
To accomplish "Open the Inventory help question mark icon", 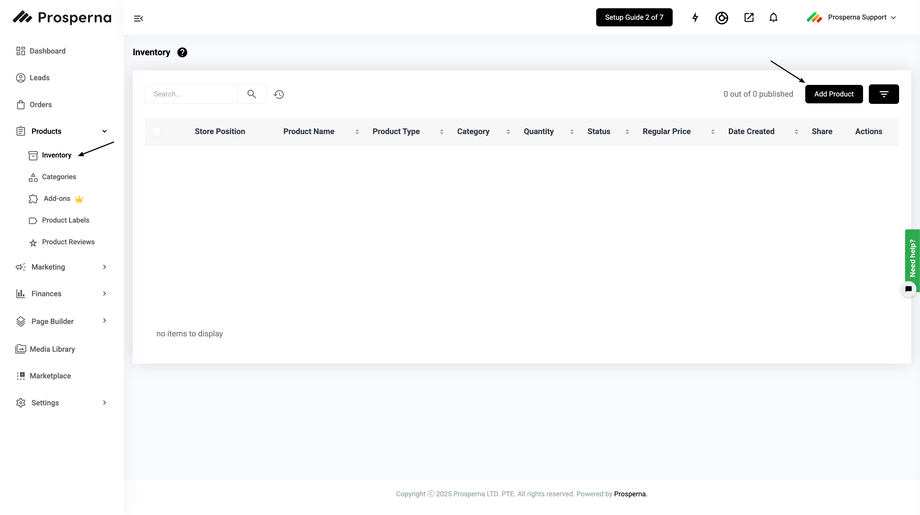I will [182, 52].
